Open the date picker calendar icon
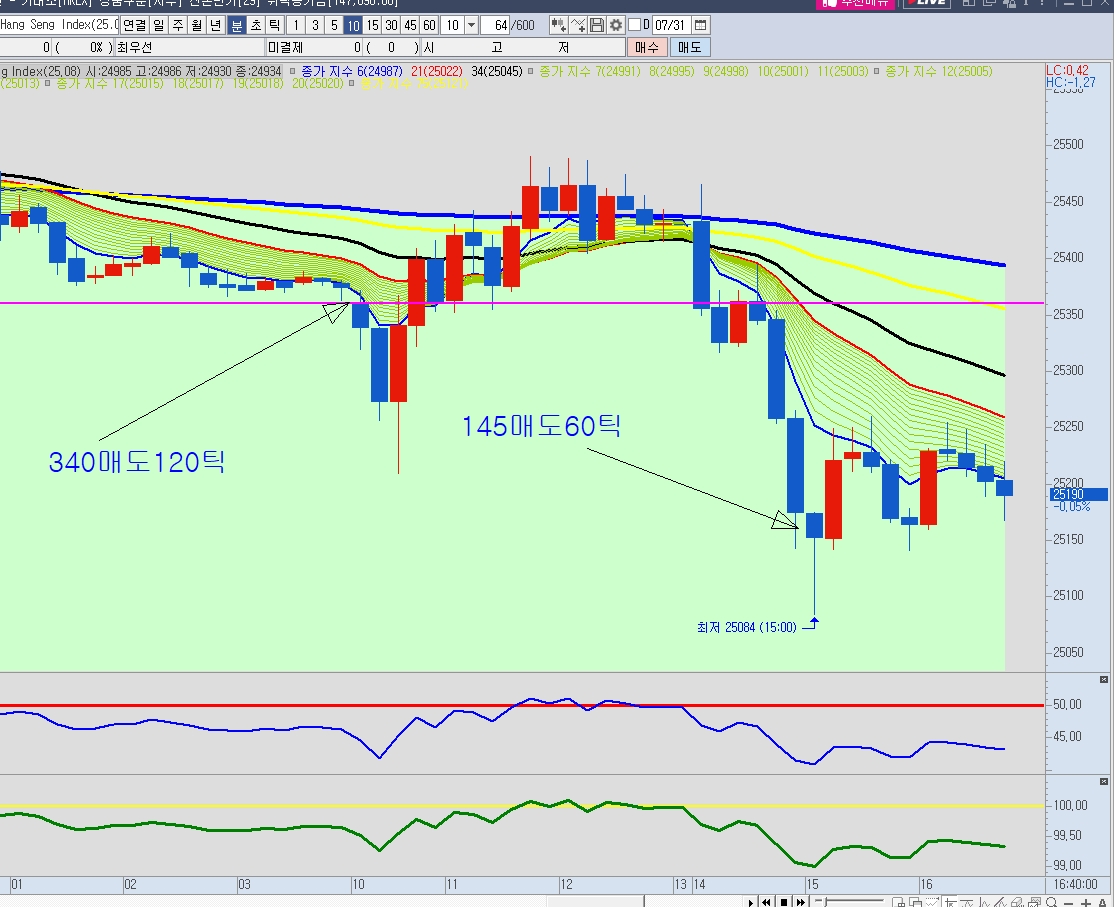Screen dimensions: 1114x907 point(700,25)
